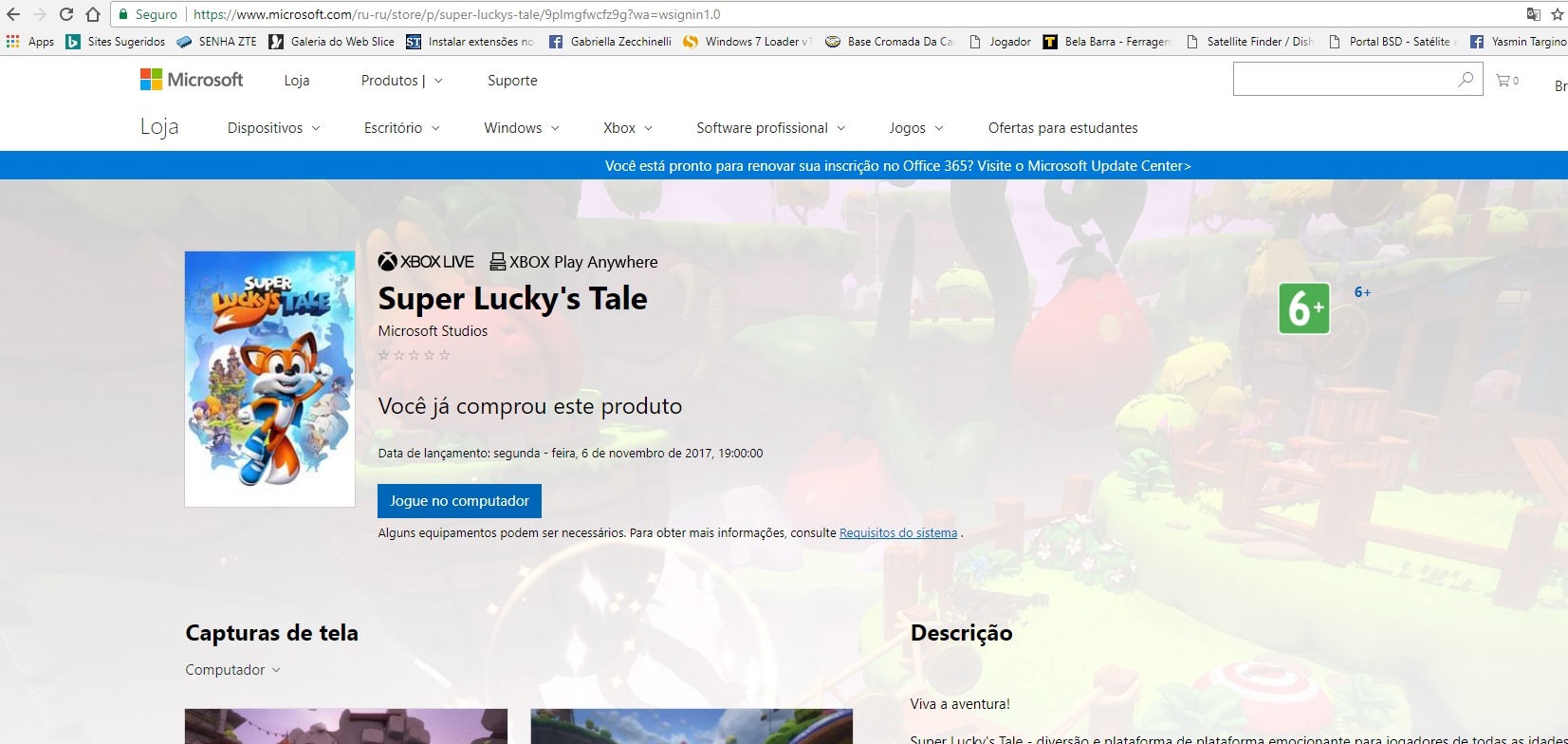Open the Jogador bookmark

pos(1000,42)
